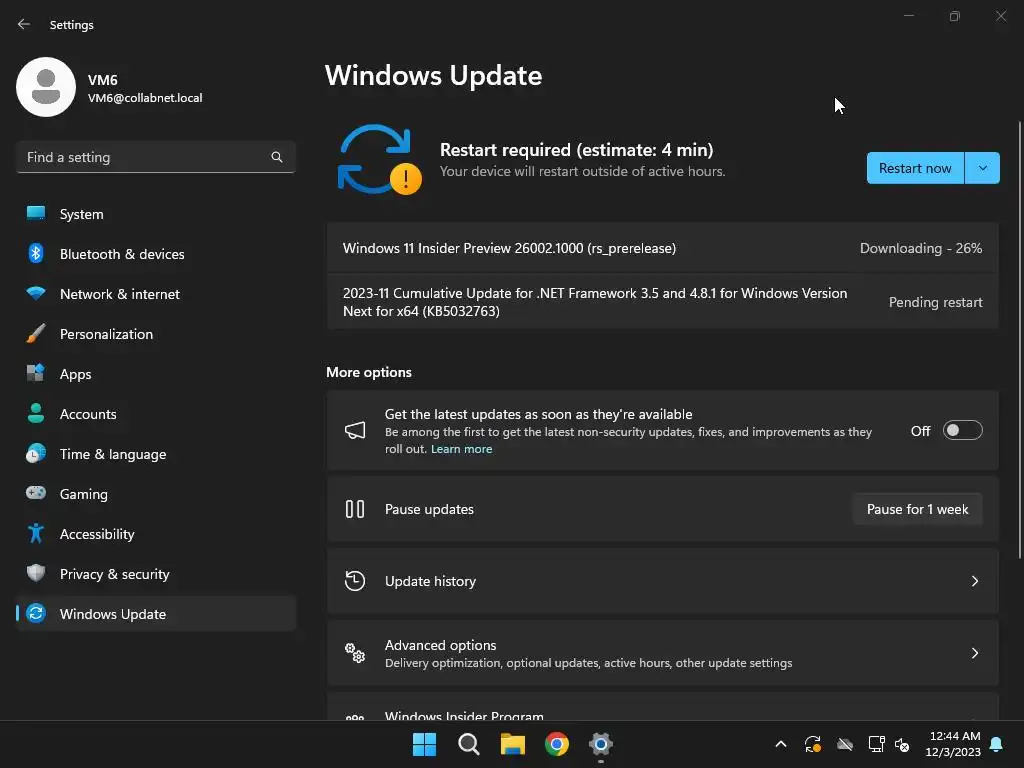
Task: Open the VM6 user profile avatar
Action: [x=46, y=87]
